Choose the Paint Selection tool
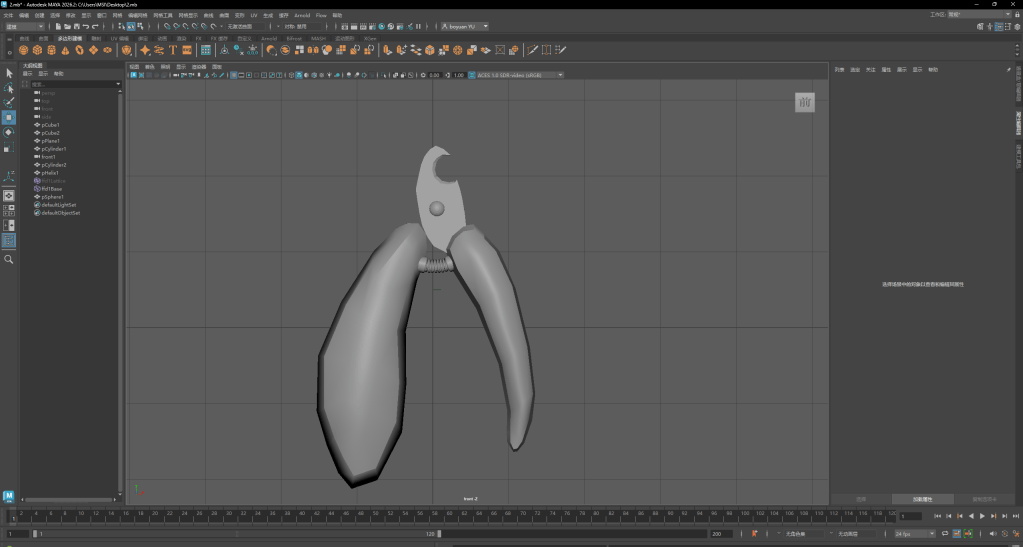1023x547 pixels. point(9,102)
